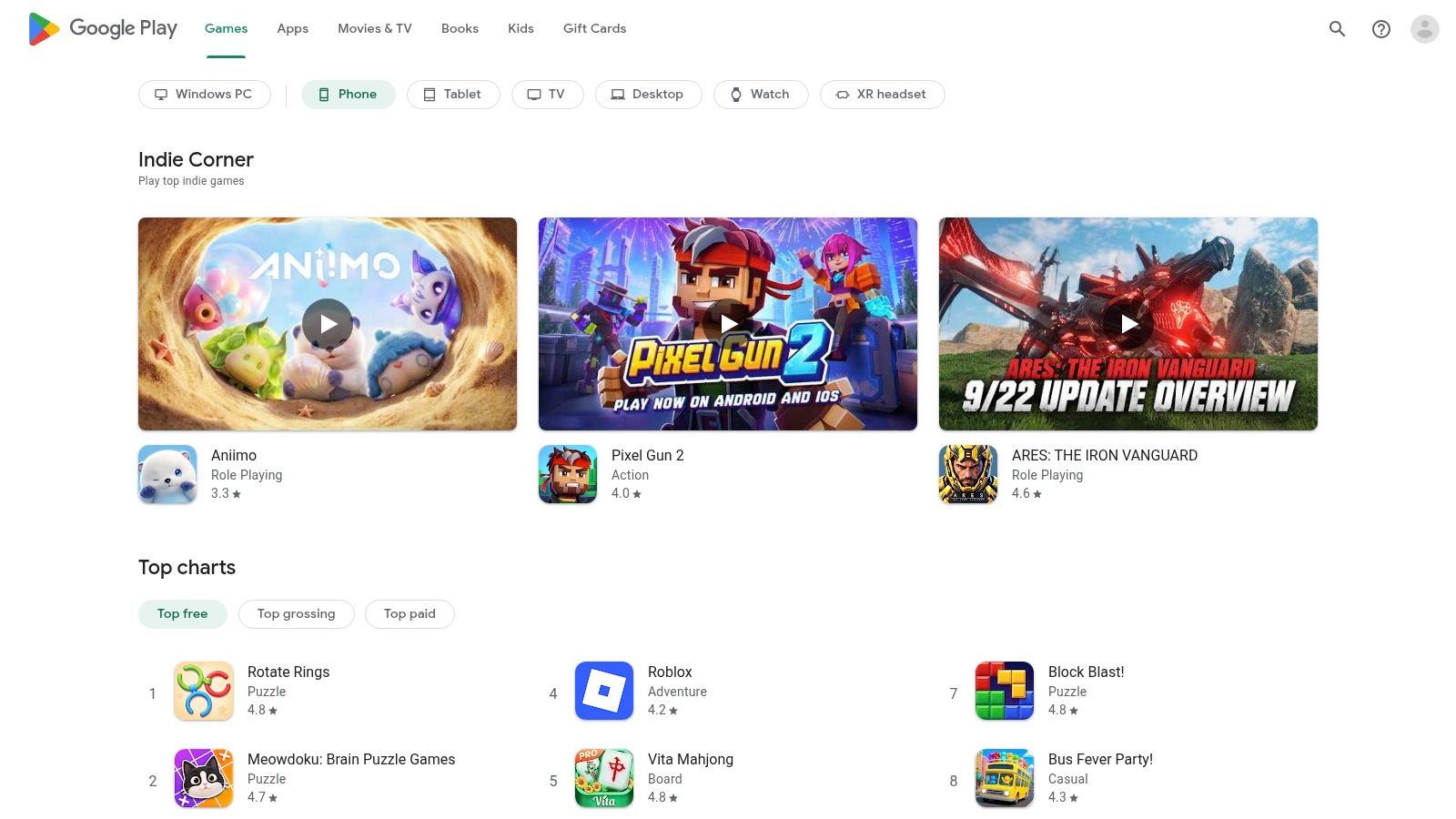Select the Watch device filter

click(761, 95)
